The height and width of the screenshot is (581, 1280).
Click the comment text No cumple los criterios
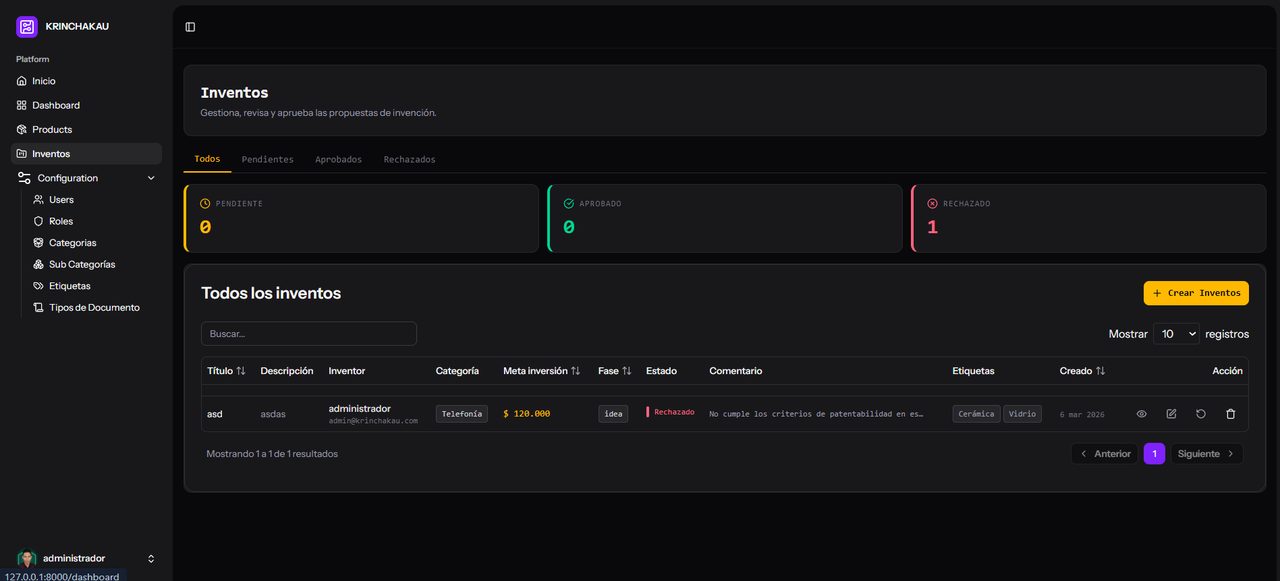tap(816, 414)
